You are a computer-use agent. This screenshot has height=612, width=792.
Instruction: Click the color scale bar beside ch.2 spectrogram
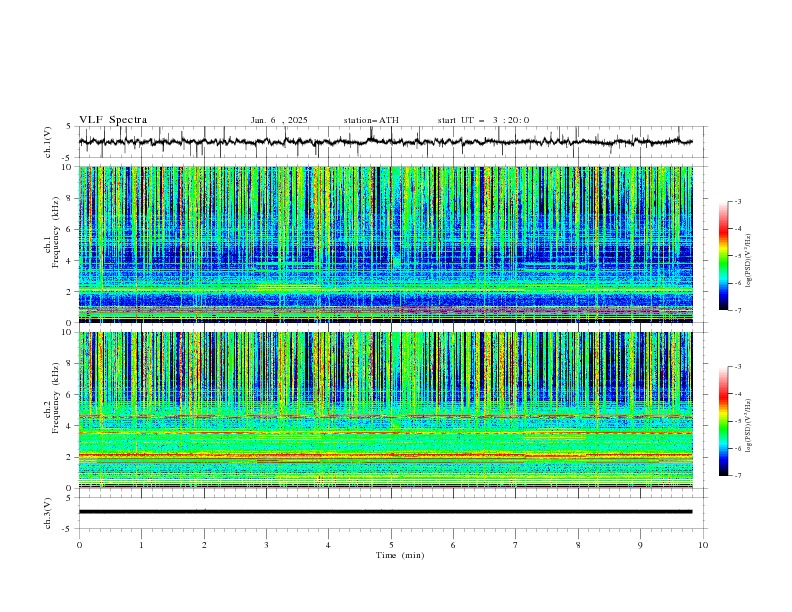click(x=723, y=421)
